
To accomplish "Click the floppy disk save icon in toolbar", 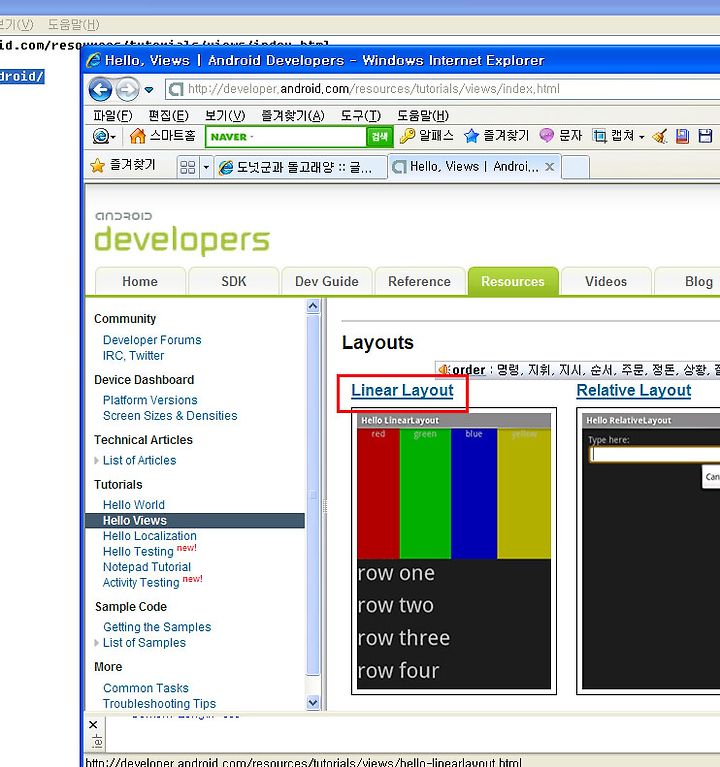I will [x=705, y=136].
